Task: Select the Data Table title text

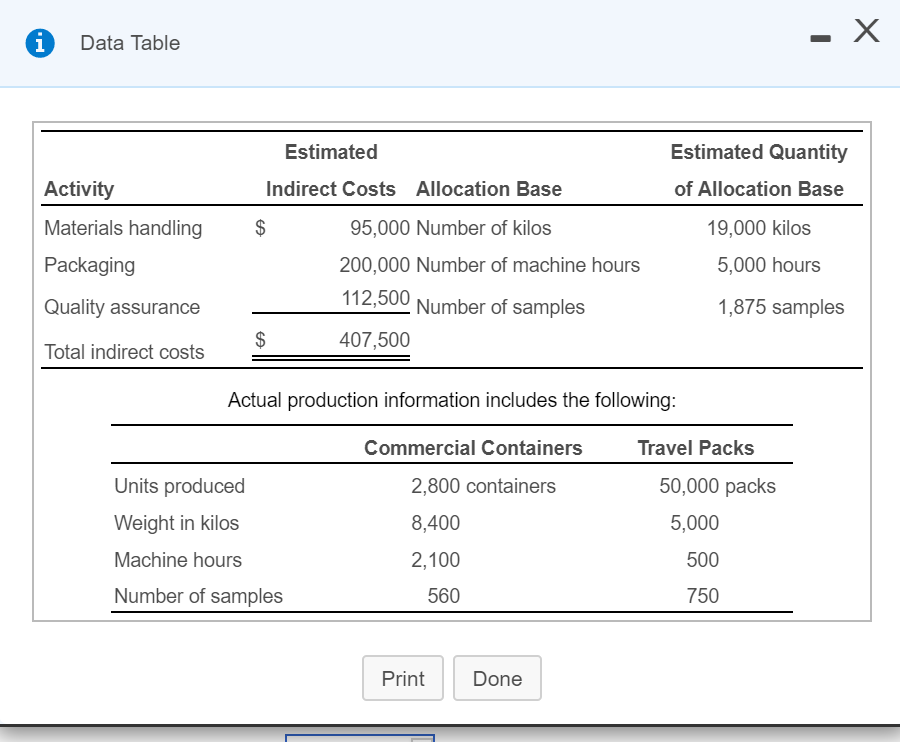Action: pos(130,43)
